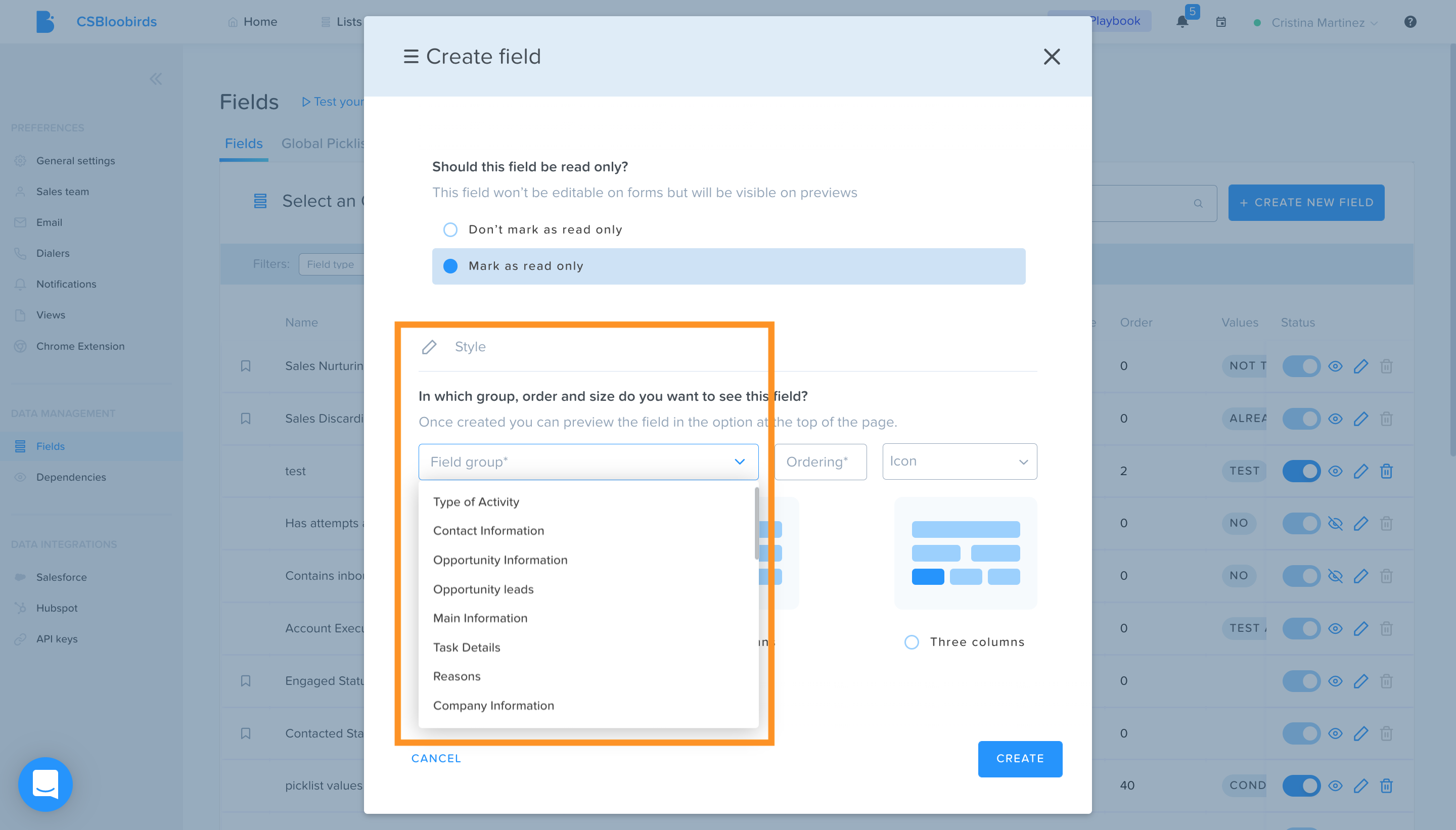Open the notifications bell icon
This screenshot has width=1456, height=830.
1182,22
